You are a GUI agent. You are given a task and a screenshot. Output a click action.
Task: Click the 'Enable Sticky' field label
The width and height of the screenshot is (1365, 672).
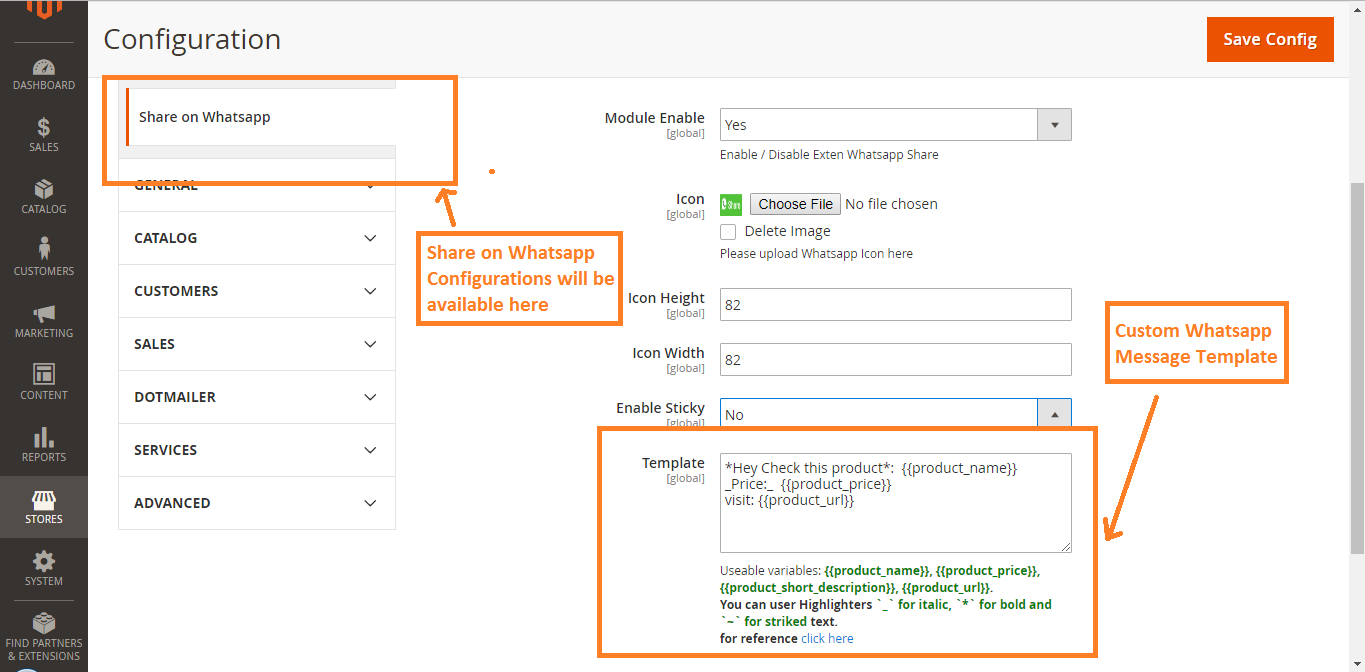[660, 408]
